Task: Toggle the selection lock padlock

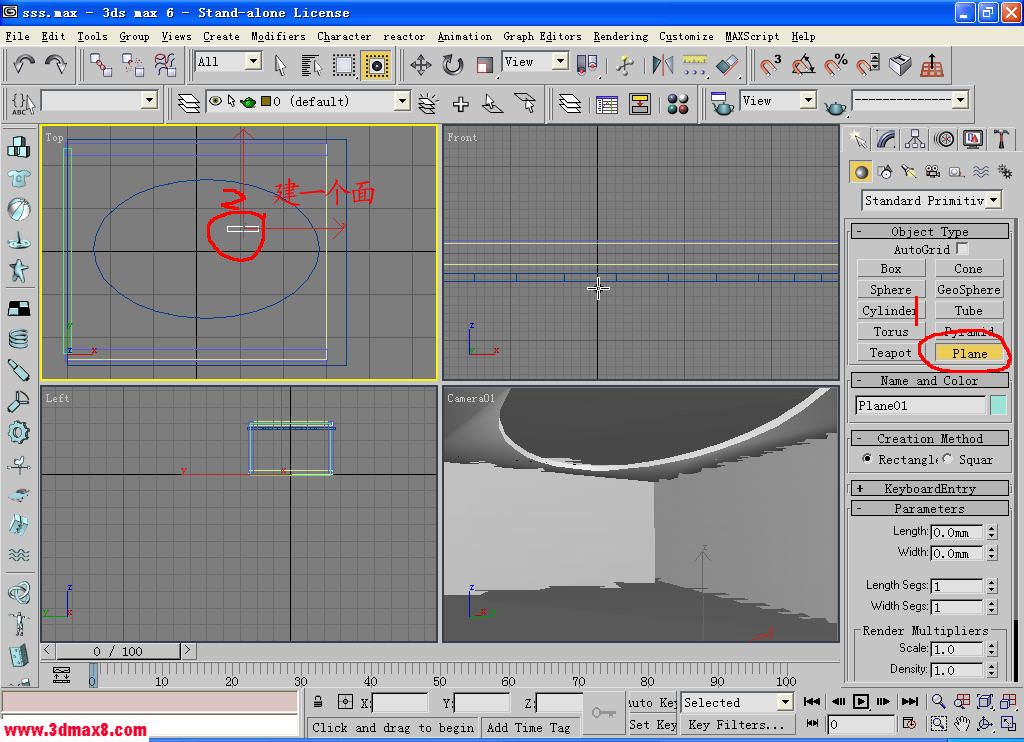Action: coord(318,702)
